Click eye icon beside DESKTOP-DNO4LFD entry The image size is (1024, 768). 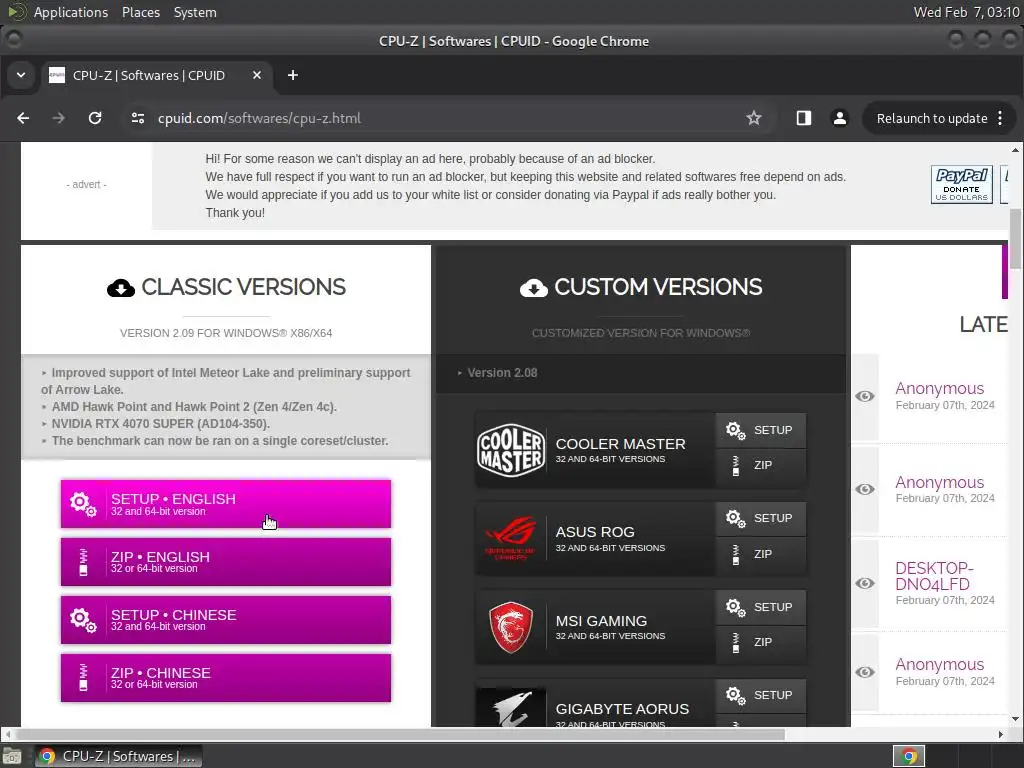(x=865, y=583)
